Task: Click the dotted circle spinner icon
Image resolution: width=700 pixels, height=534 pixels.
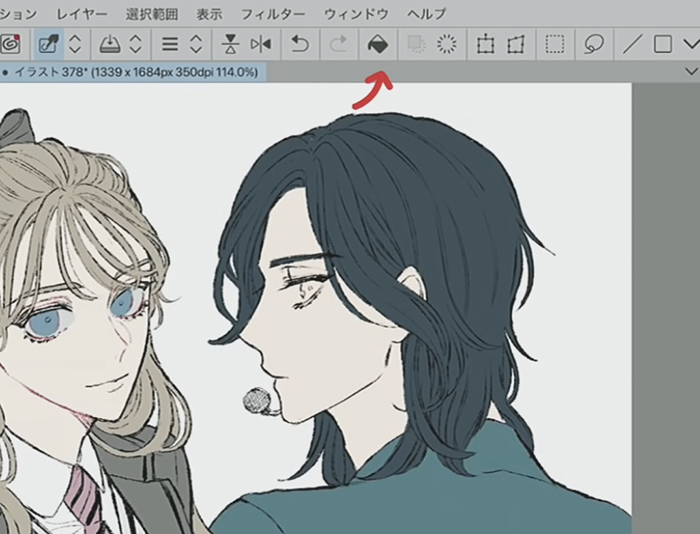Action: click(x=447, y=45)
